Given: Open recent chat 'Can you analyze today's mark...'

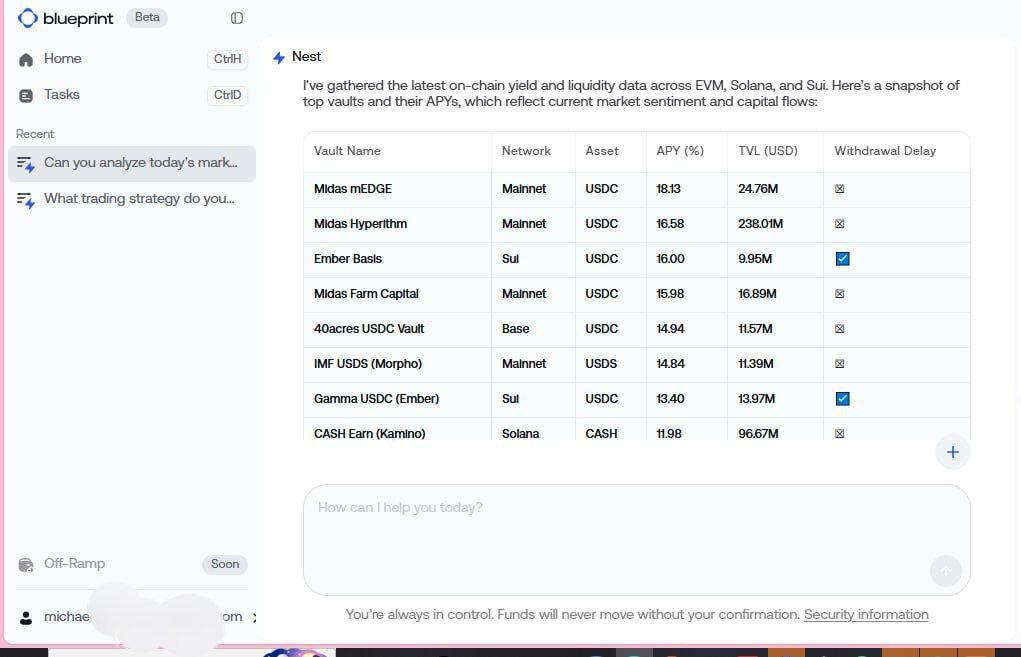Looking at the screenshot, I should pyautogui.click(x=132, y=163).
